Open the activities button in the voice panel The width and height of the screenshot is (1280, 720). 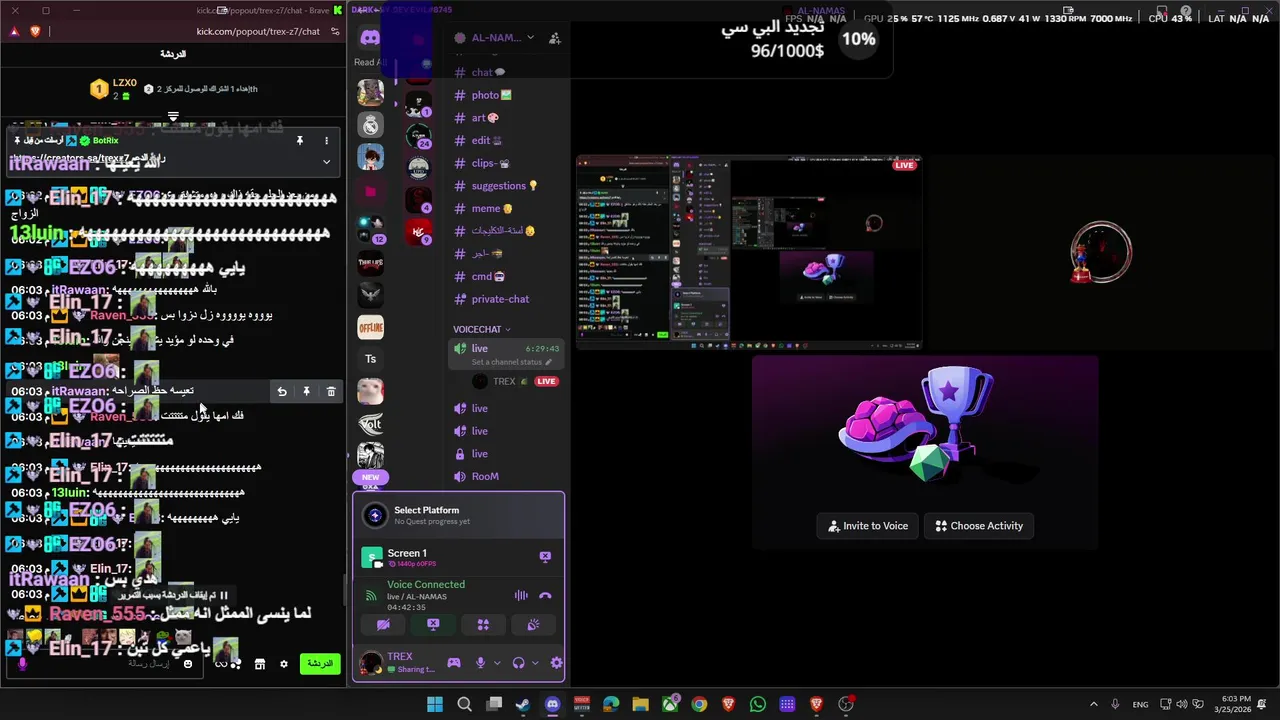[483, 624]
